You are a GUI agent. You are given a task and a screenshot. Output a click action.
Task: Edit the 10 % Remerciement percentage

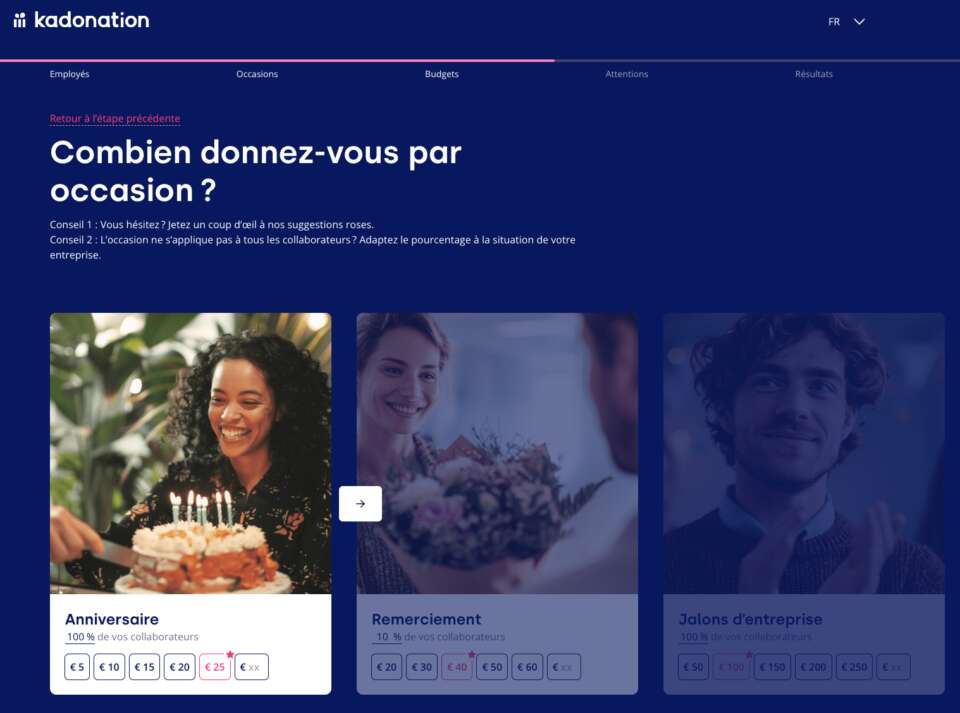[387, 637]
